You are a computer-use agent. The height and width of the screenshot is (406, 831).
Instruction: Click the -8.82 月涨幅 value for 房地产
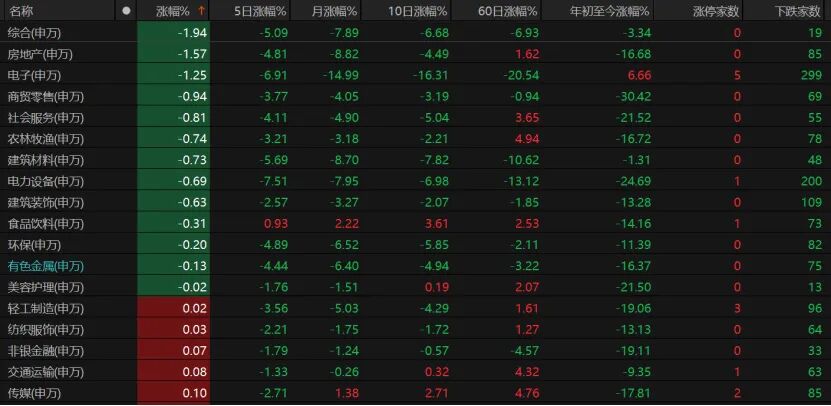[x=344, y=54]
